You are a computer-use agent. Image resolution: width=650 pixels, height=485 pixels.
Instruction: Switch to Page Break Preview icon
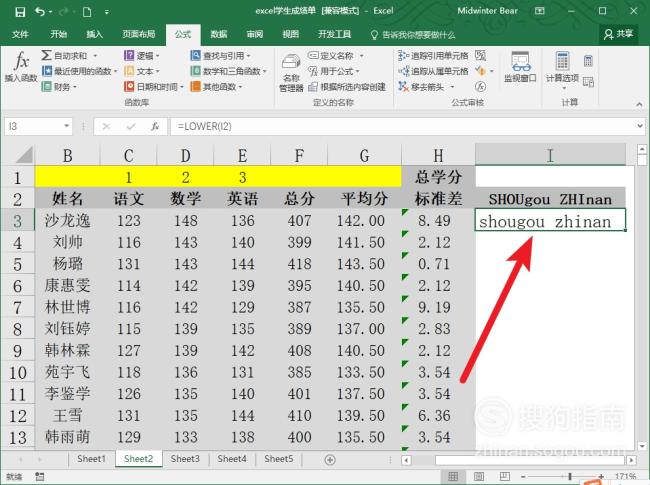click(x=504, y=477)
